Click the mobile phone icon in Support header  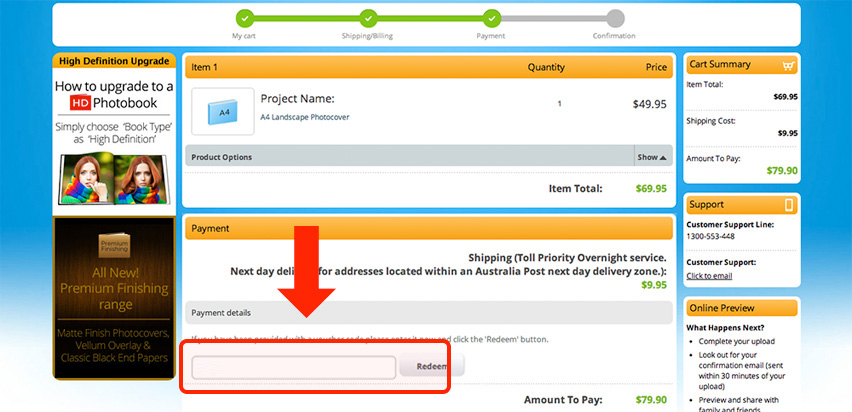789,205
